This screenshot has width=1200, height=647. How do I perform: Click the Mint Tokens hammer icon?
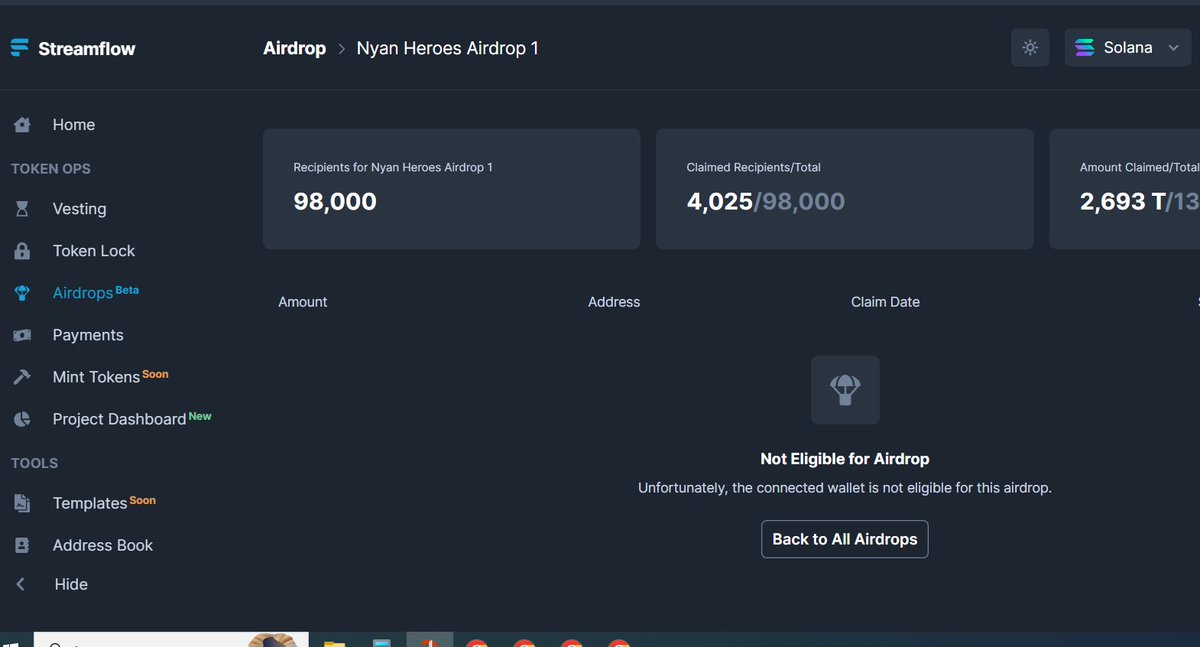click(x=21, y=377)
